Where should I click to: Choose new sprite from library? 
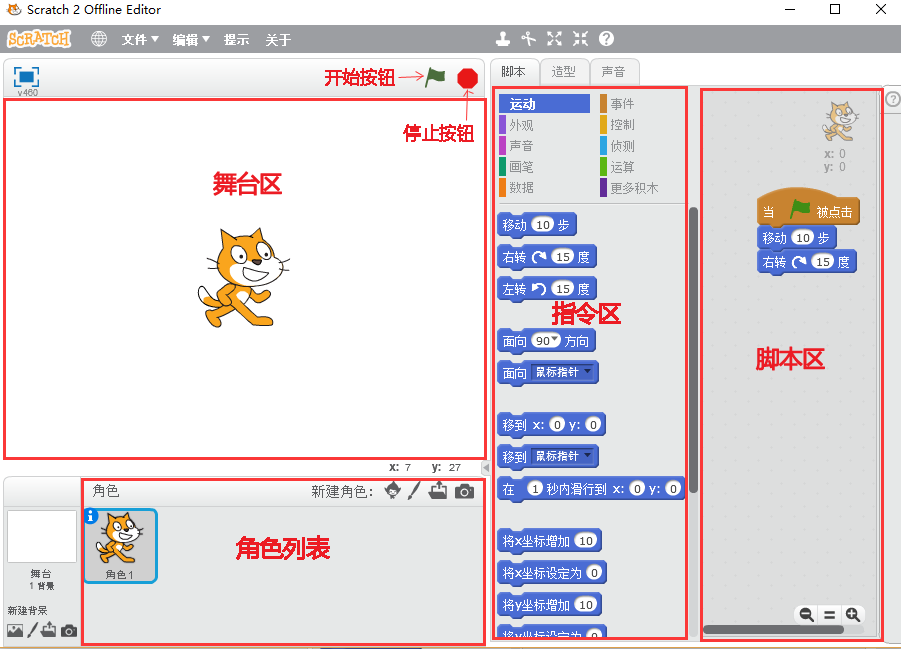click(x=393, y=490)
